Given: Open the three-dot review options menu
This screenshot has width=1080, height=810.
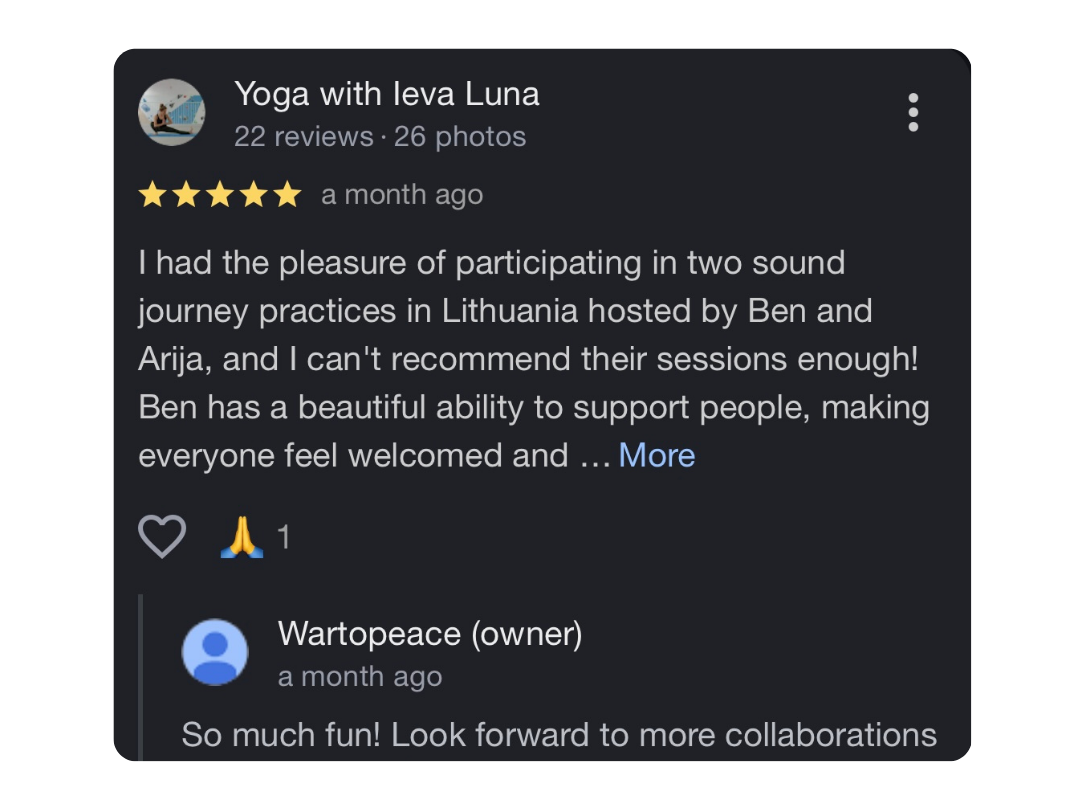Looking at the screenshot, I should coord(913,113).
